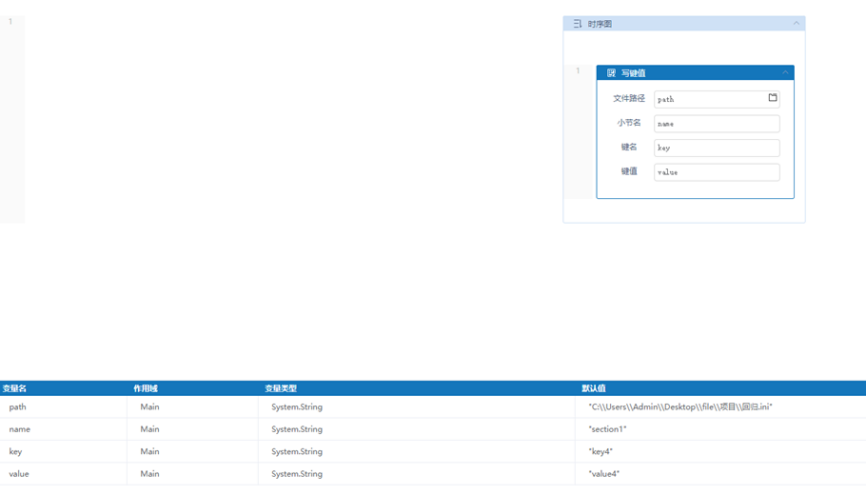The height and width of the screenshot is (495, 866).
Task: Collapse the 时序图 container panel
Action: (796, 23)
